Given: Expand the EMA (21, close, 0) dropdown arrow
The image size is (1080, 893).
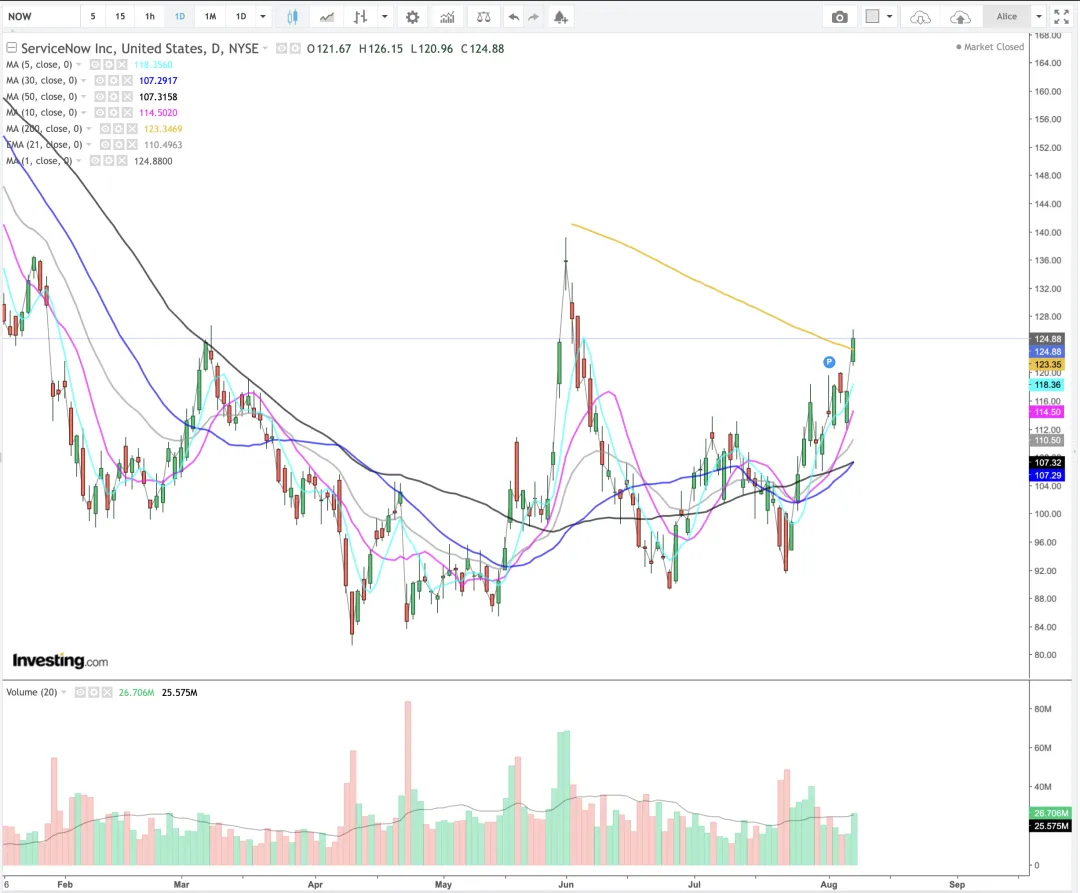Looking at the screenshot, I should pos(89,145).
